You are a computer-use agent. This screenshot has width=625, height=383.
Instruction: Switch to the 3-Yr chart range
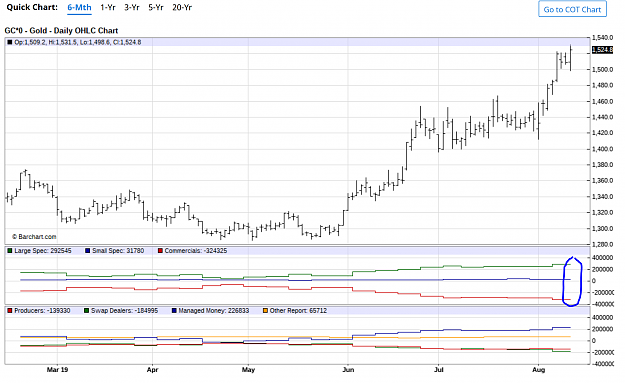point(132,8)
